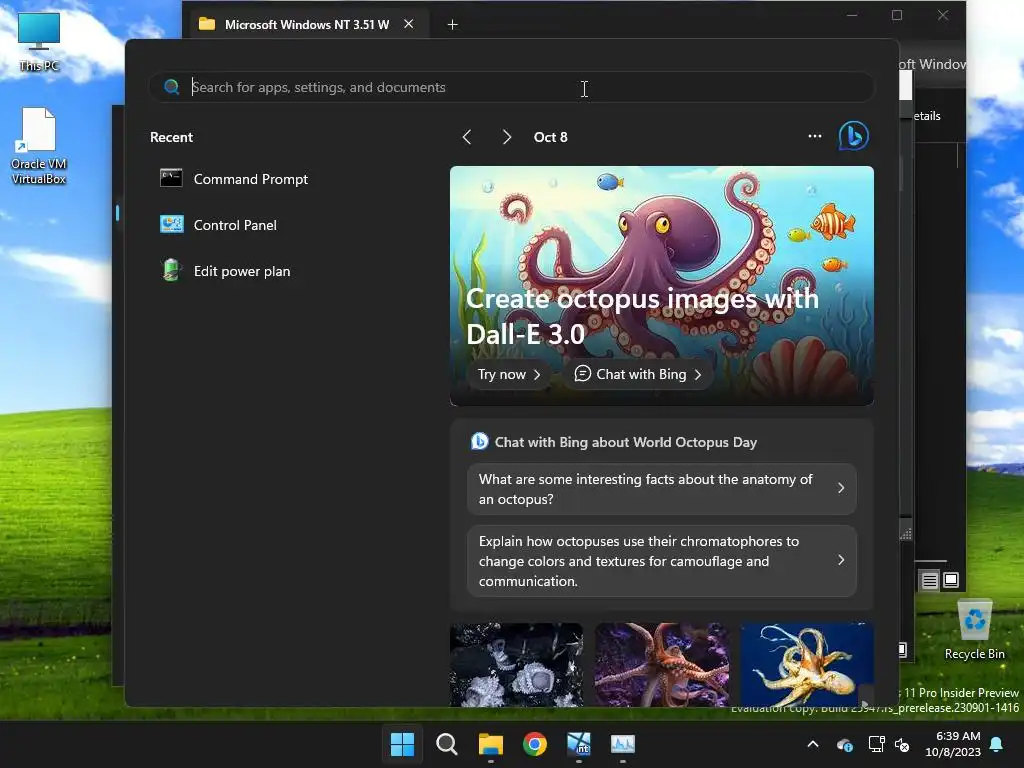Click the Bing Chat logo button
Image resolution: width=1024 pixels, height=768 pixels.
(x=854, y=136)
